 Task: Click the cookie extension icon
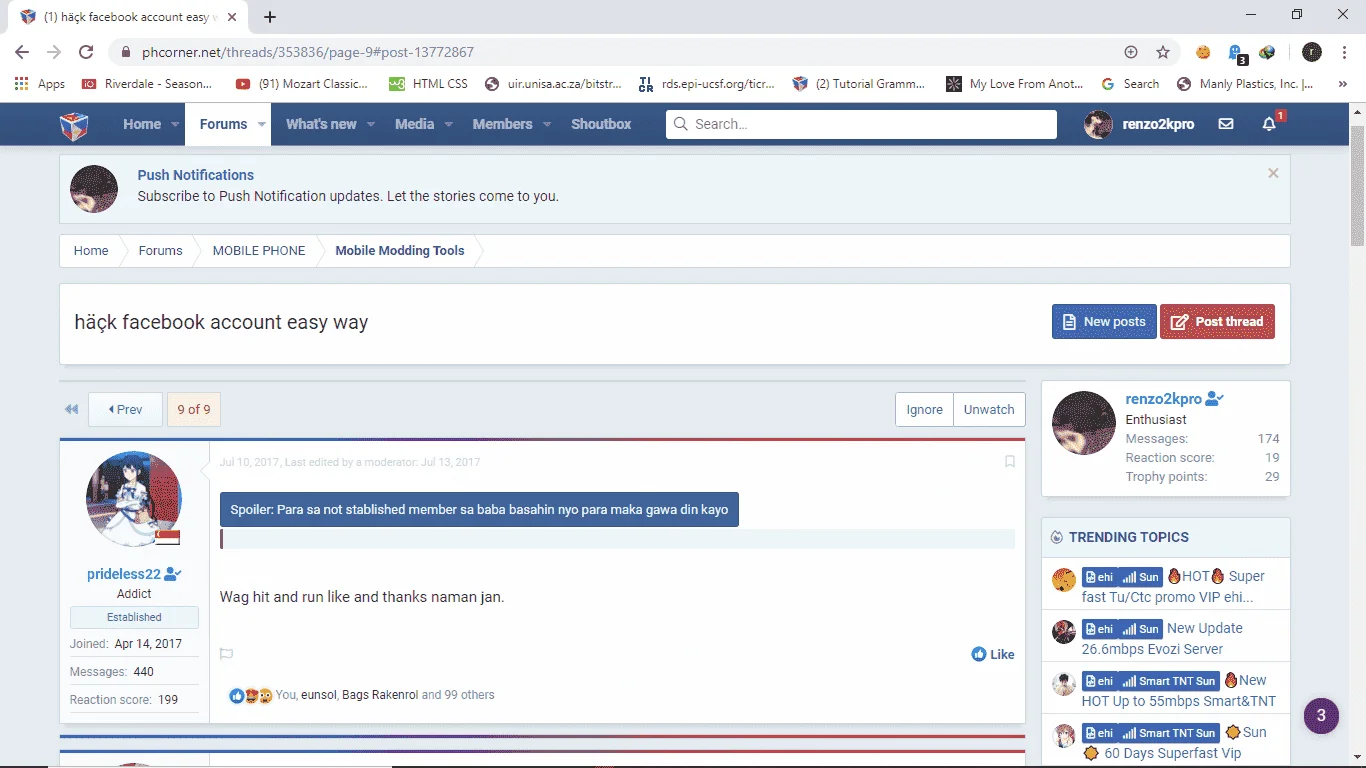1203,52
